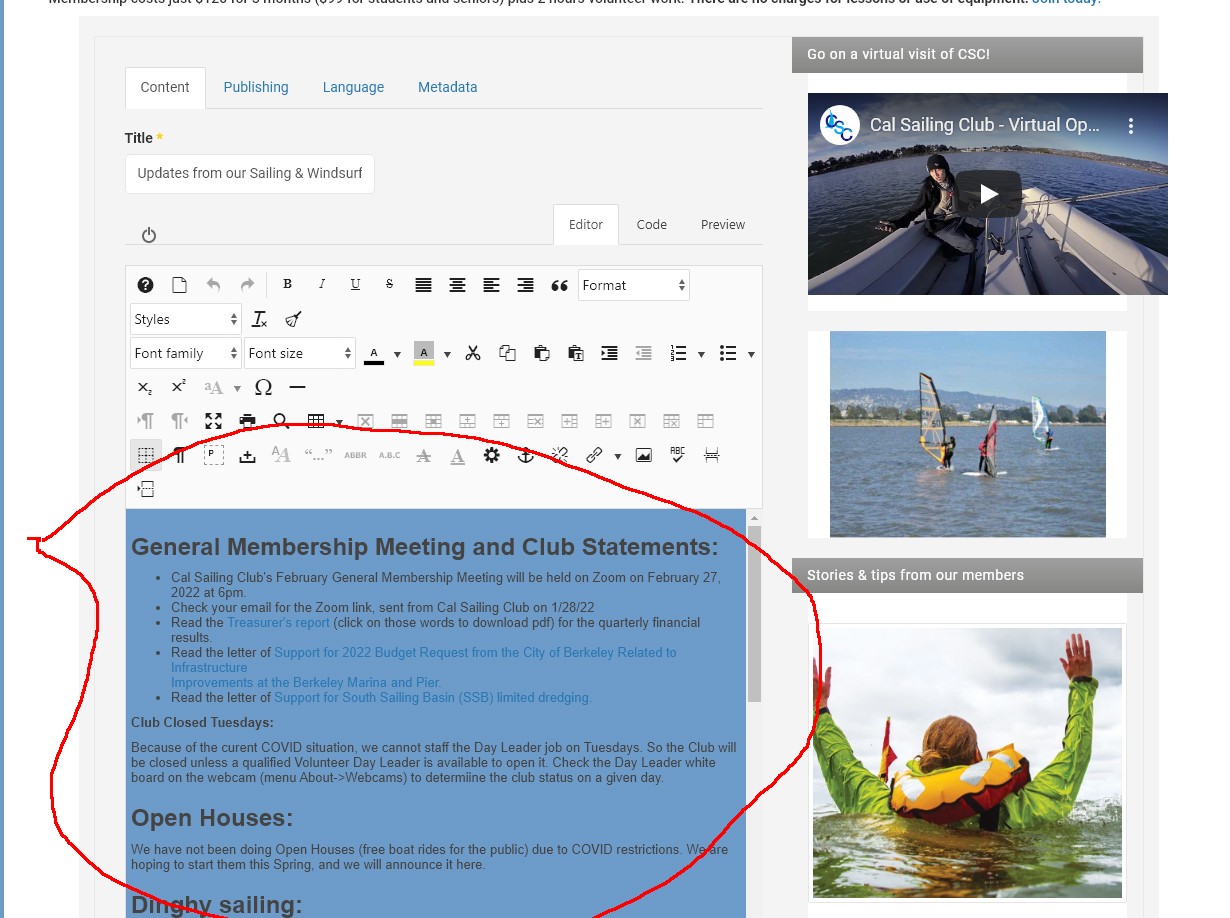Screen dimensions: 1230x918
Task: Select the Content tab
Action: (165, 87)
